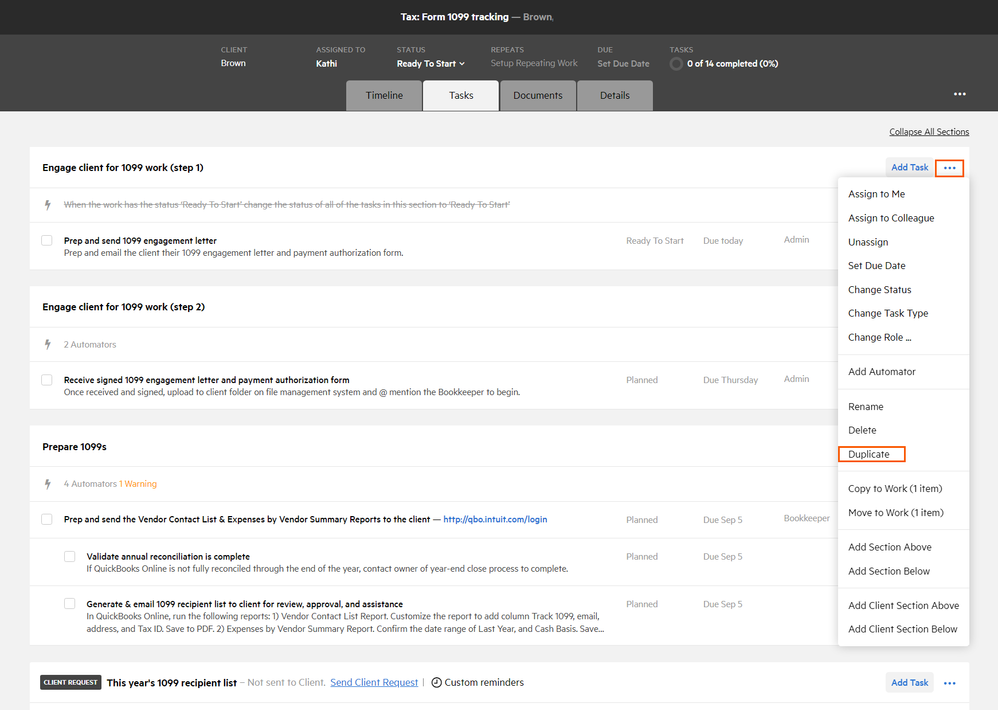
Task: Click the tasks progress circle icon
Action: pyautogui.click(x=677, y=64)
